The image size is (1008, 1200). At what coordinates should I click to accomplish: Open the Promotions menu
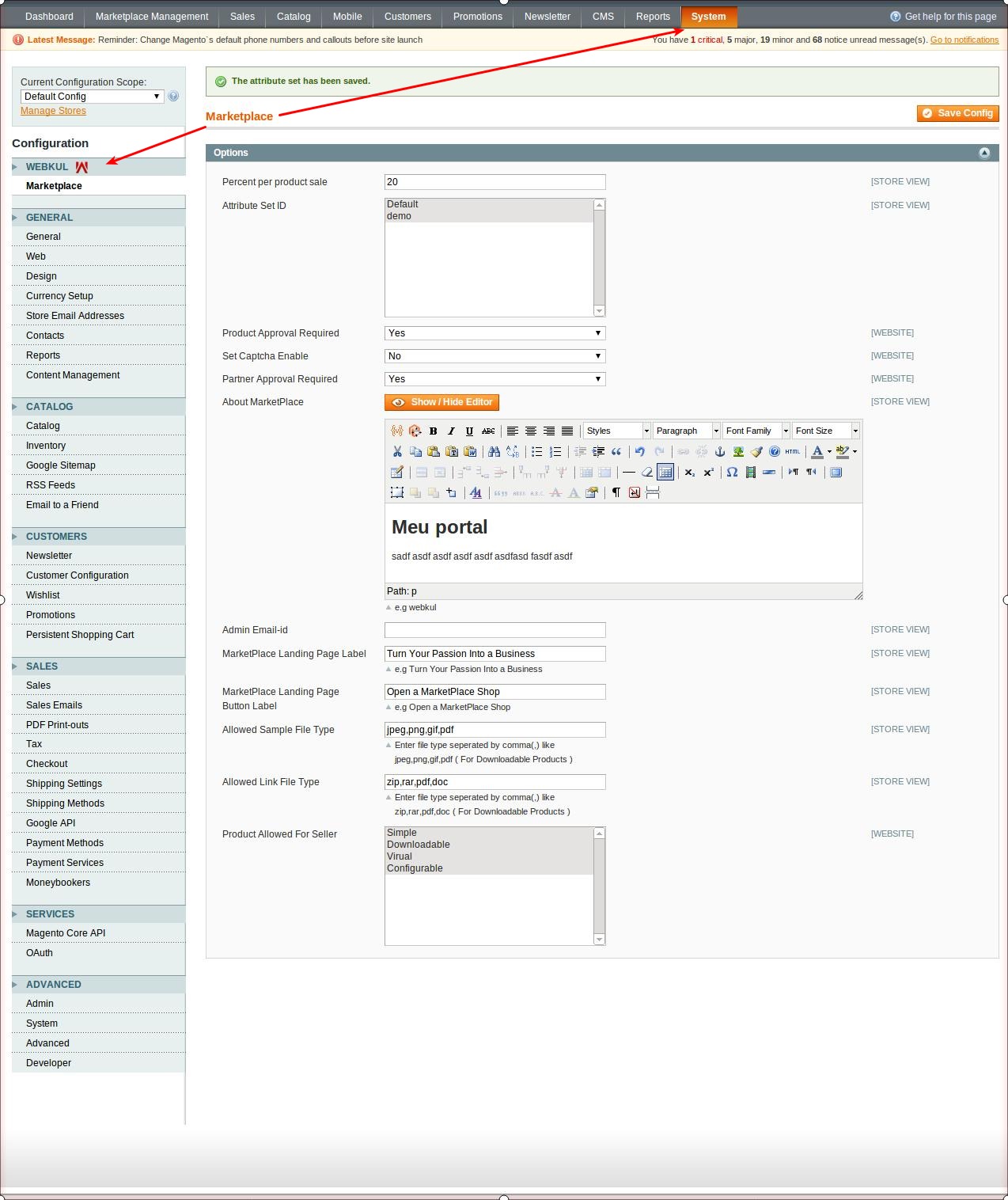pyautogui.click(x=478, y=17)
